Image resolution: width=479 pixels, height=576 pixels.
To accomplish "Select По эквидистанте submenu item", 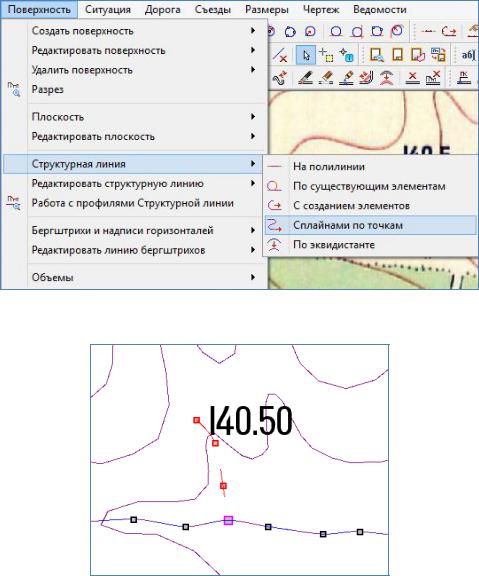I will click(370, 245).
